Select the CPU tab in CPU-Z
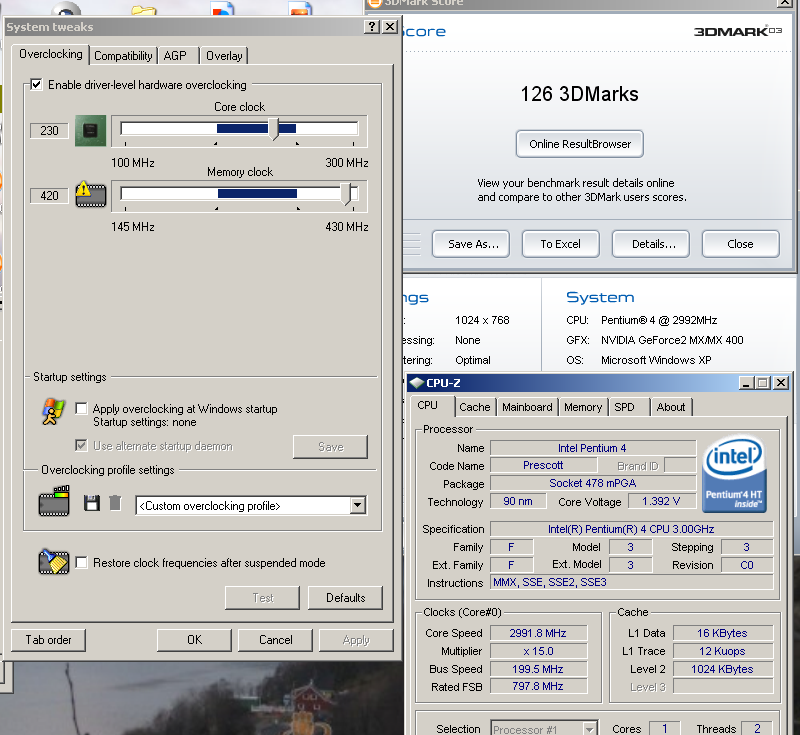 click(x=428, y=405)
